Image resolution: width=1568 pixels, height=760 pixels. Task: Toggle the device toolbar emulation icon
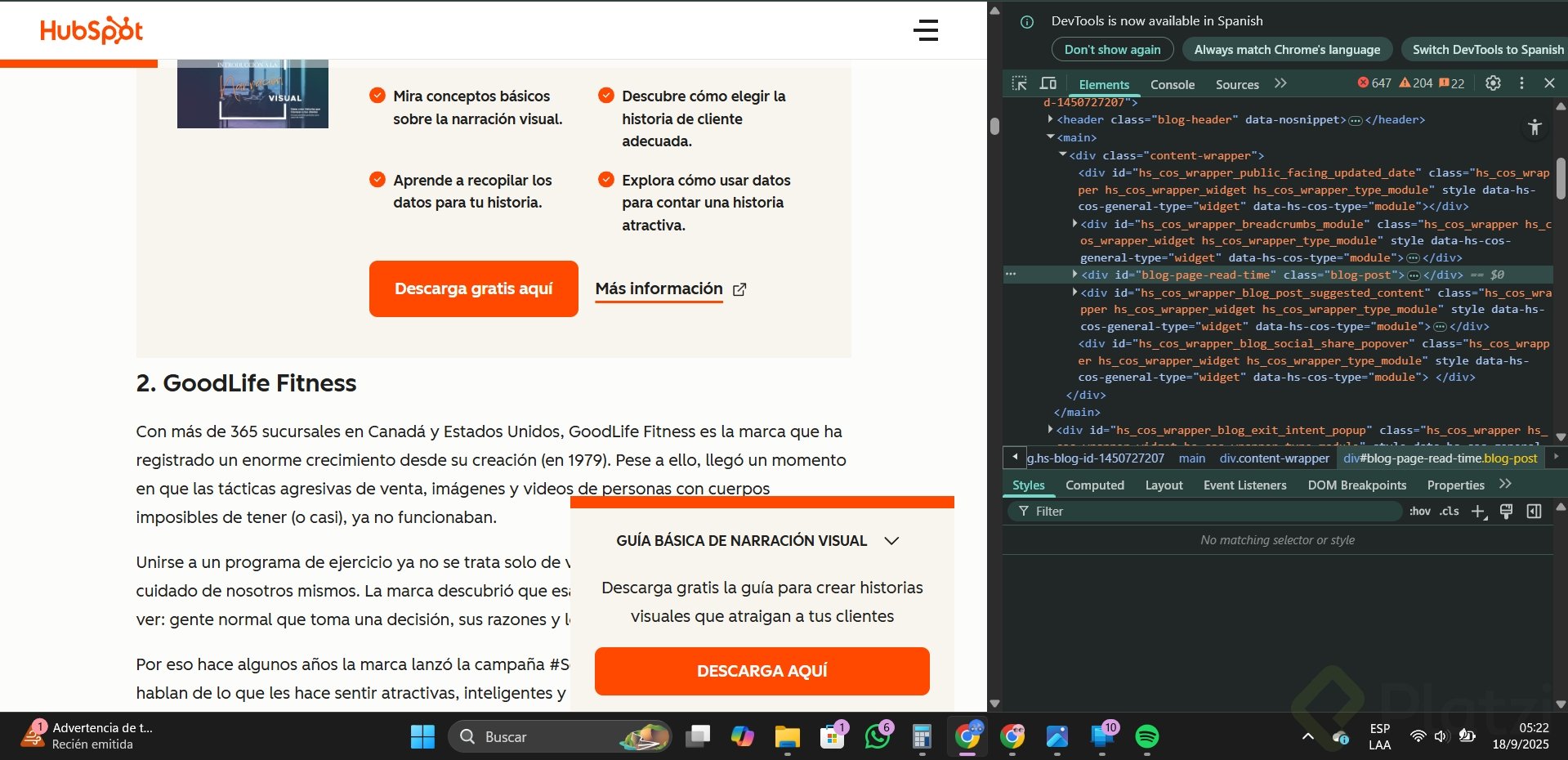(1048, 83)
